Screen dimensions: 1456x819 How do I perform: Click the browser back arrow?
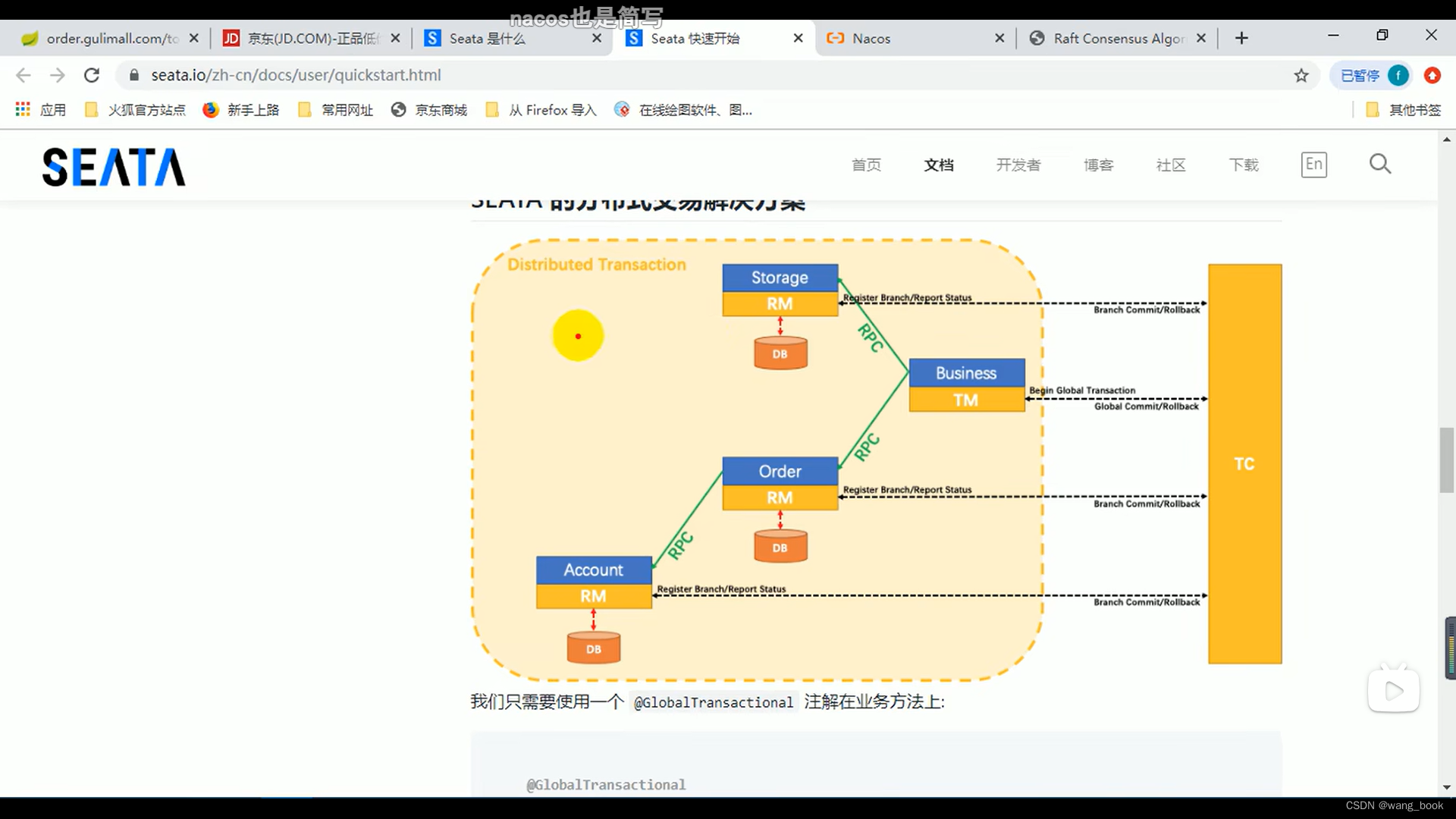click(24, 75)
